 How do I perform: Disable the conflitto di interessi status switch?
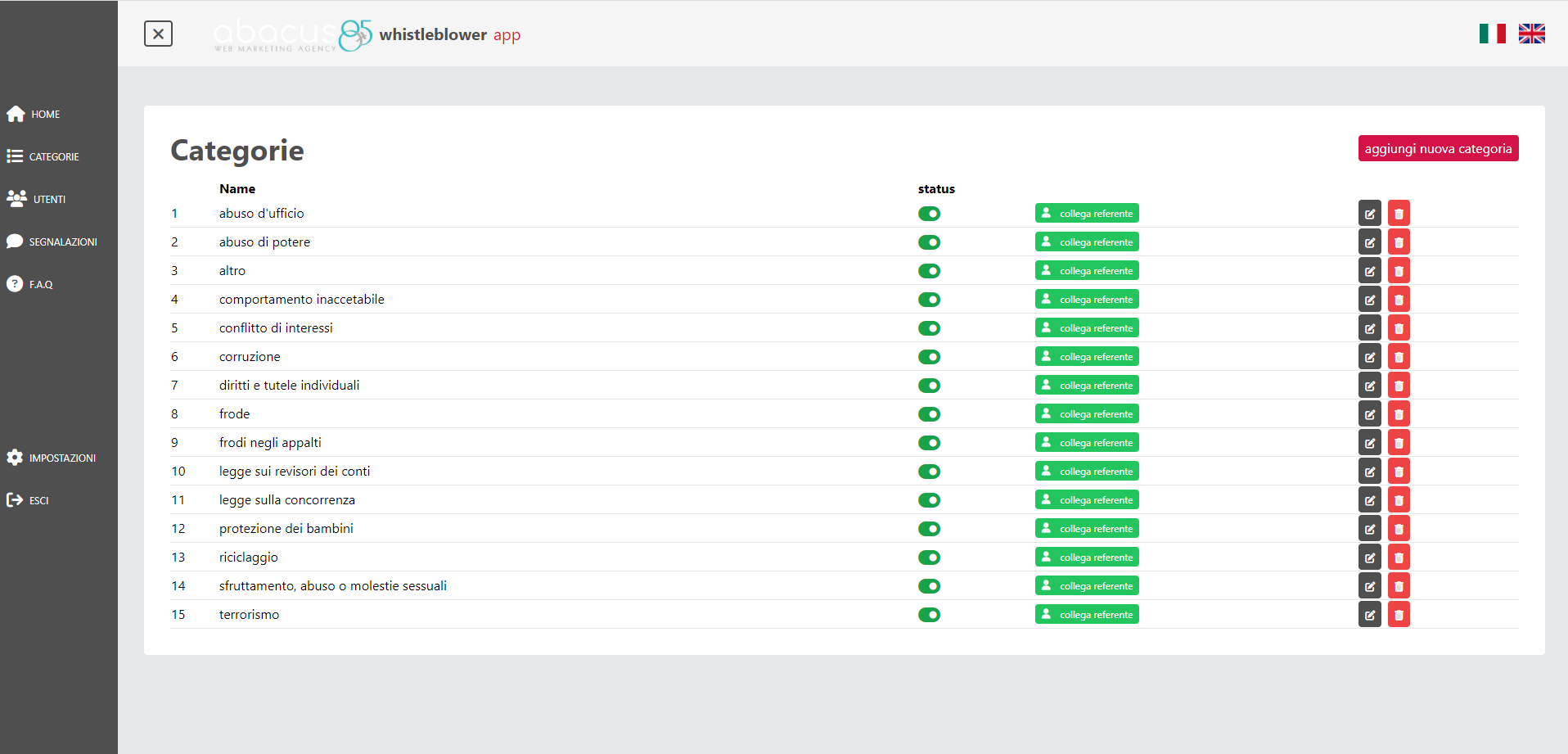[929, 328]
